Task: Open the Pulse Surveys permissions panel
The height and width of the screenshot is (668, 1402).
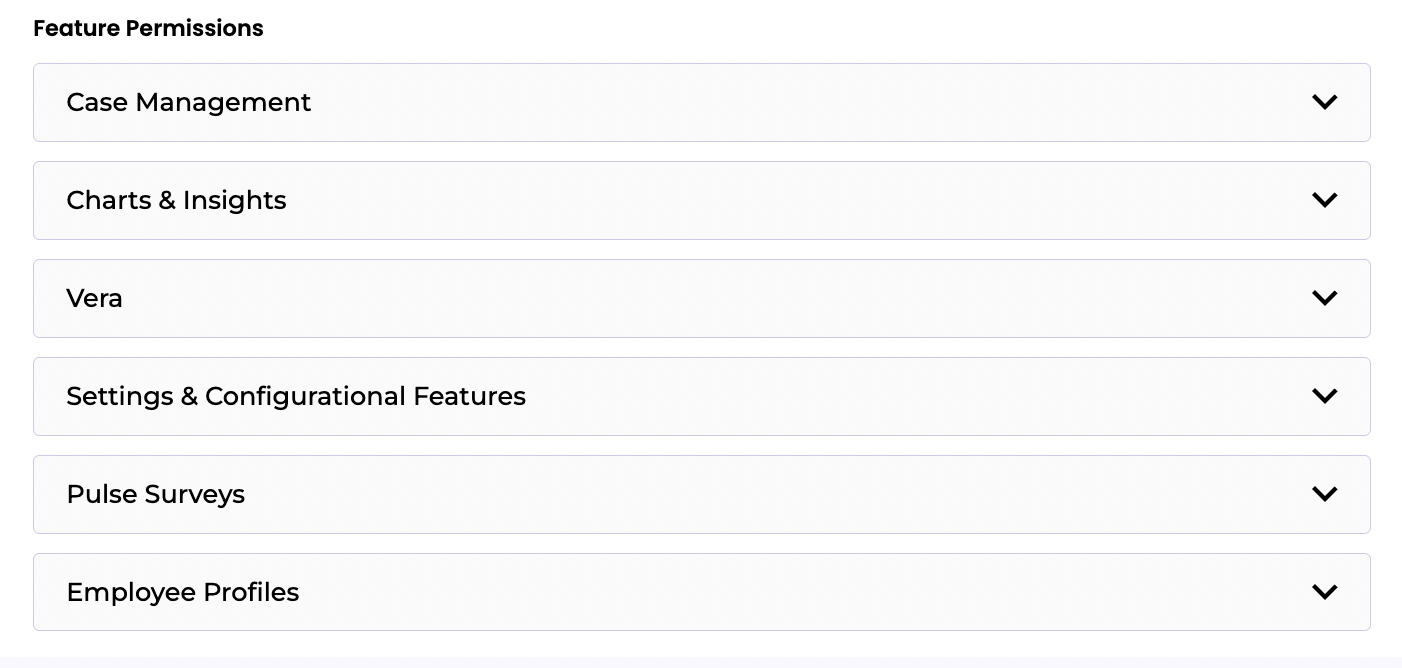Action: click(701, 494)
